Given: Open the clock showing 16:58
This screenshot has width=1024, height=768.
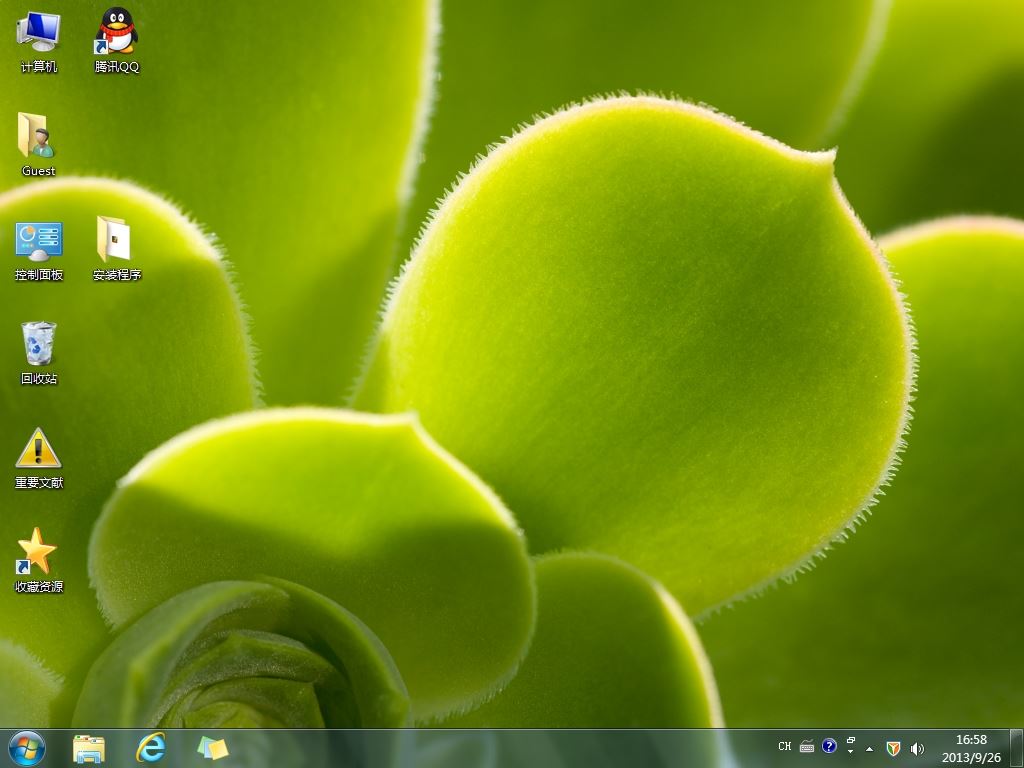Looking at the screenshot, I should click(971, 748).
